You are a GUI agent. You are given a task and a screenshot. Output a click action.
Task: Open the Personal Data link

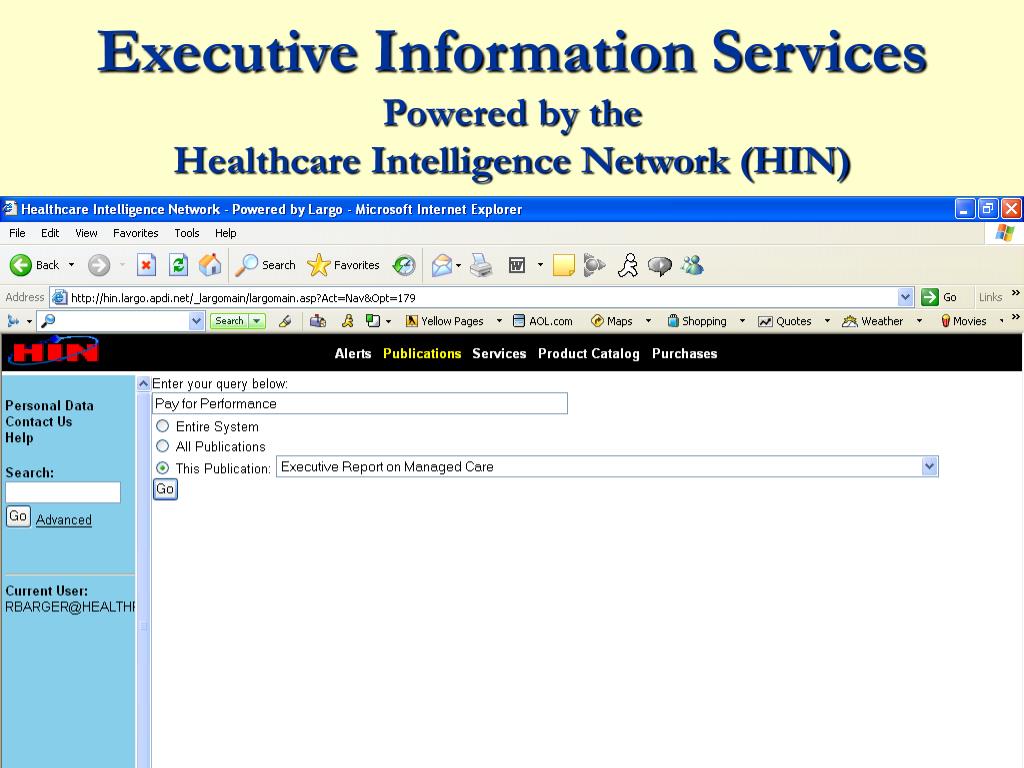pyautogui.click(x=50, y=406)
